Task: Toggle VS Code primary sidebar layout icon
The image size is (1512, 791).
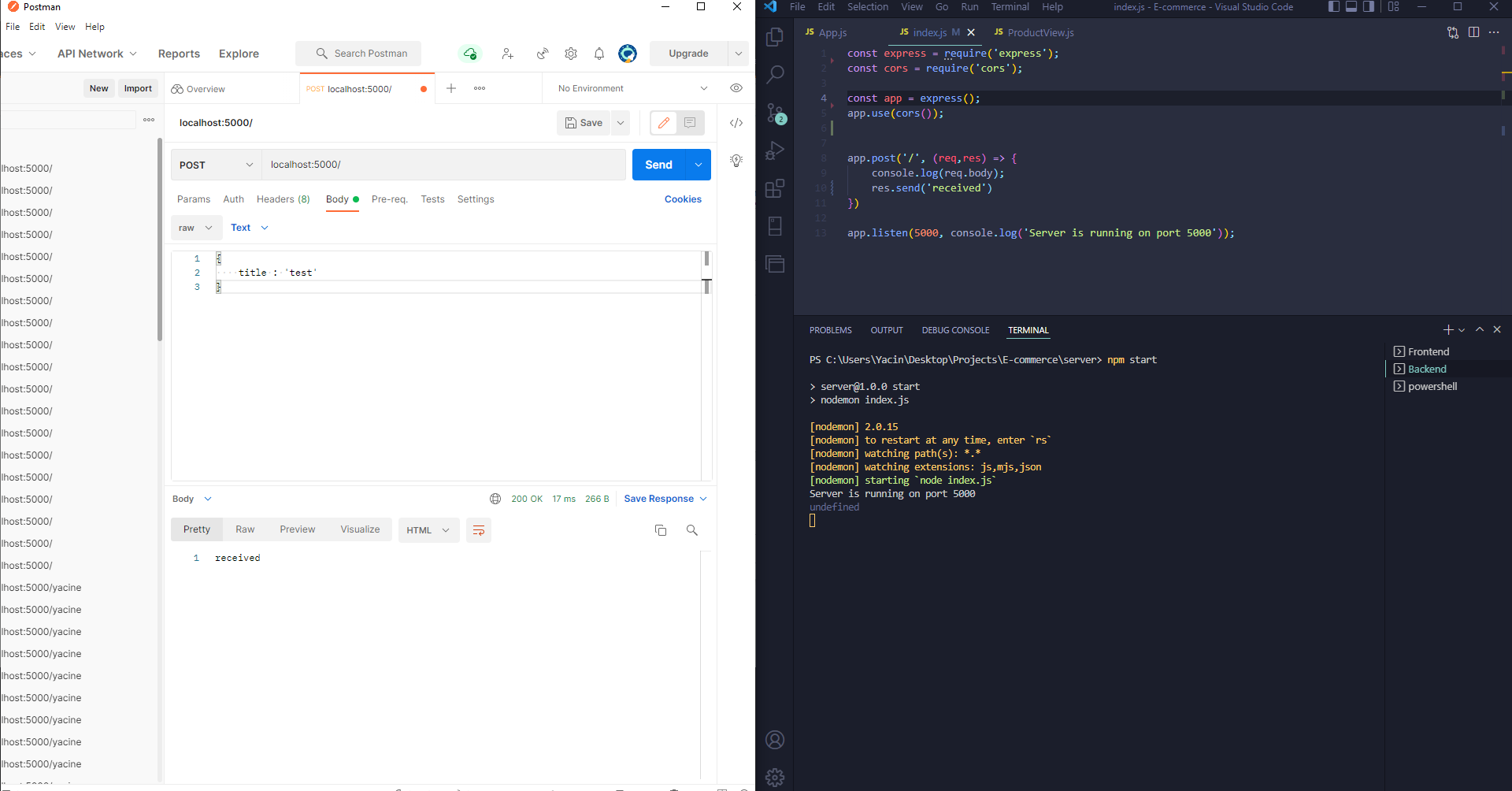Action: click(1334, 7)
